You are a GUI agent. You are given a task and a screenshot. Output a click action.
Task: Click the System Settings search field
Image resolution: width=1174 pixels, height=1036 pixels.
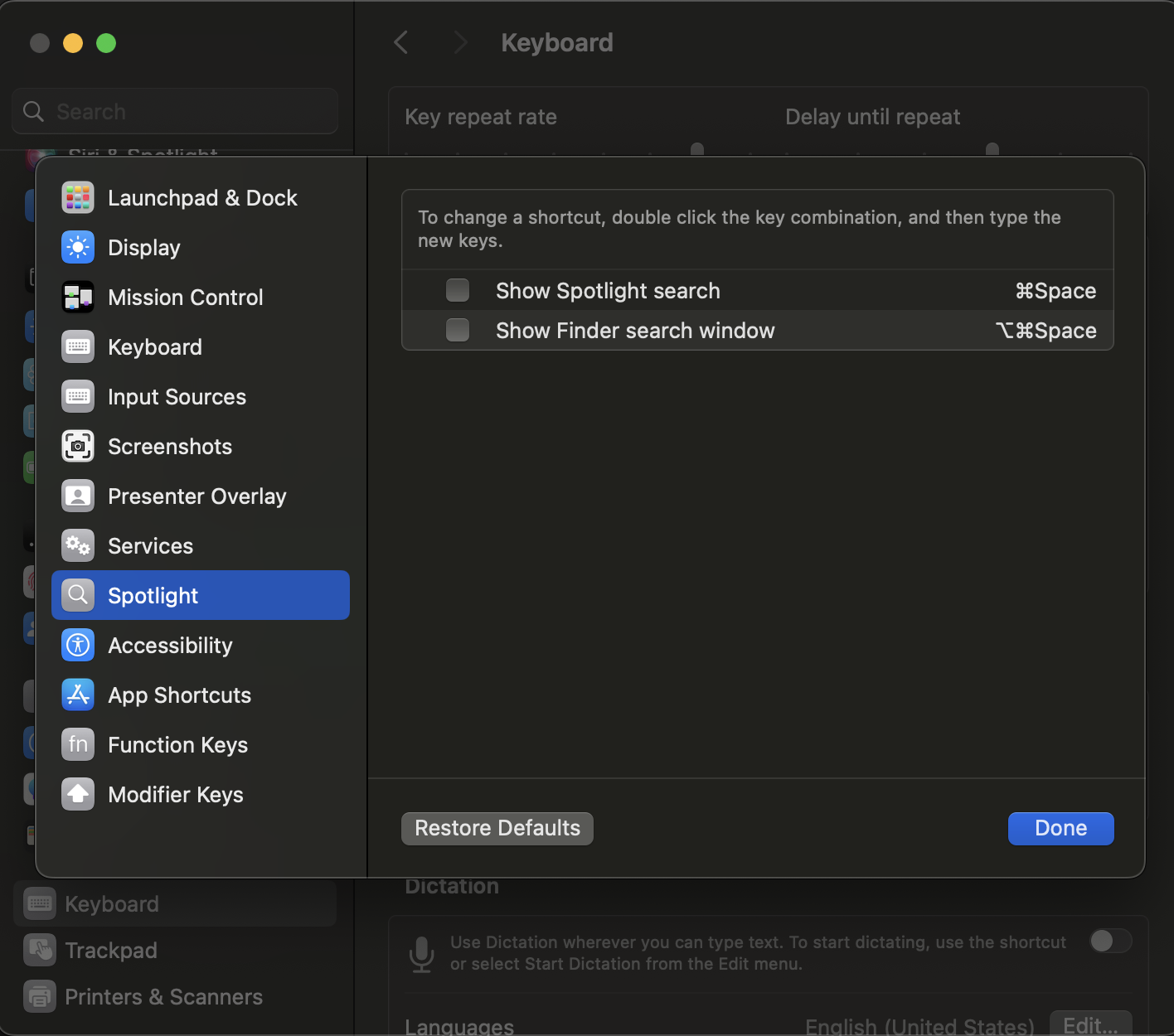click(x=174, y=110)
